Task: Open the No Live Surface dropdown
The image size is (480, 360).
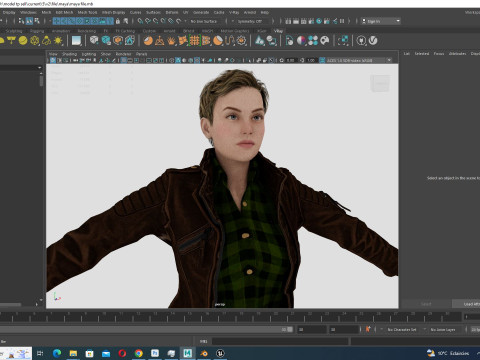Action: click(204, 21)
